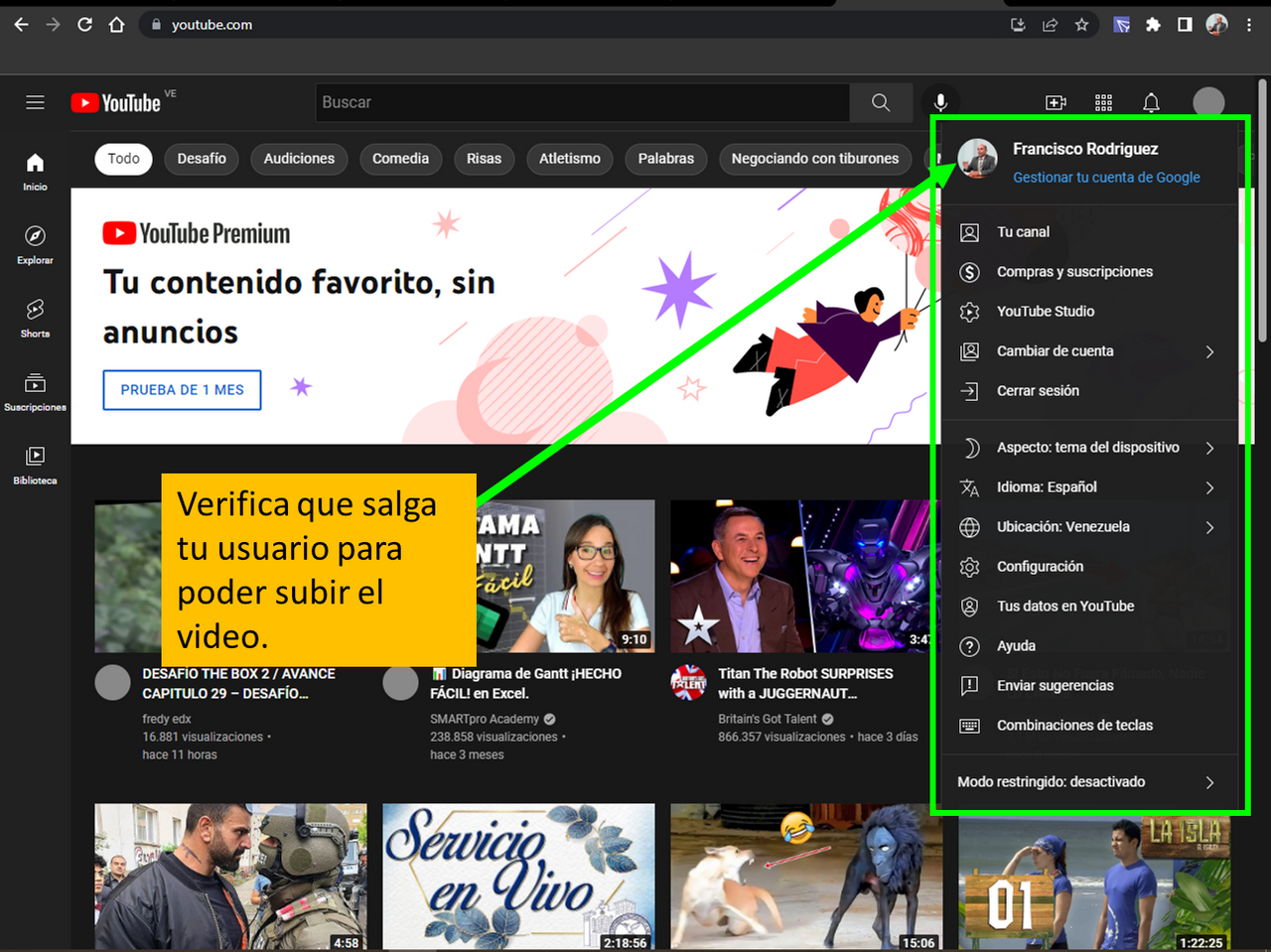Select the Comedia filter chip
The width and height of the screenshot is (1271, 952).
(400, 159)
